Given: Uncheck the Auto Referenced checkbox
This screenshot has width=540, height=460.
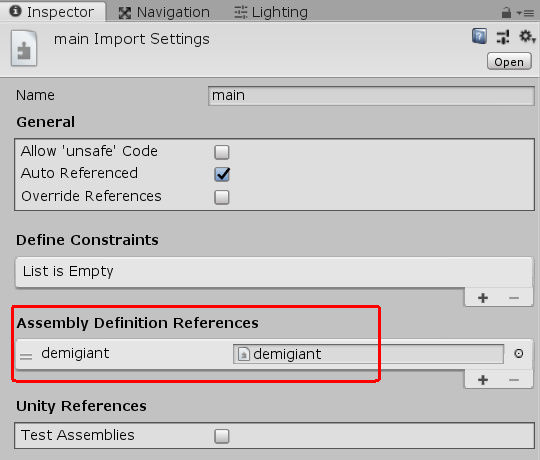Looking at the screenshot, I should (222, 174).
